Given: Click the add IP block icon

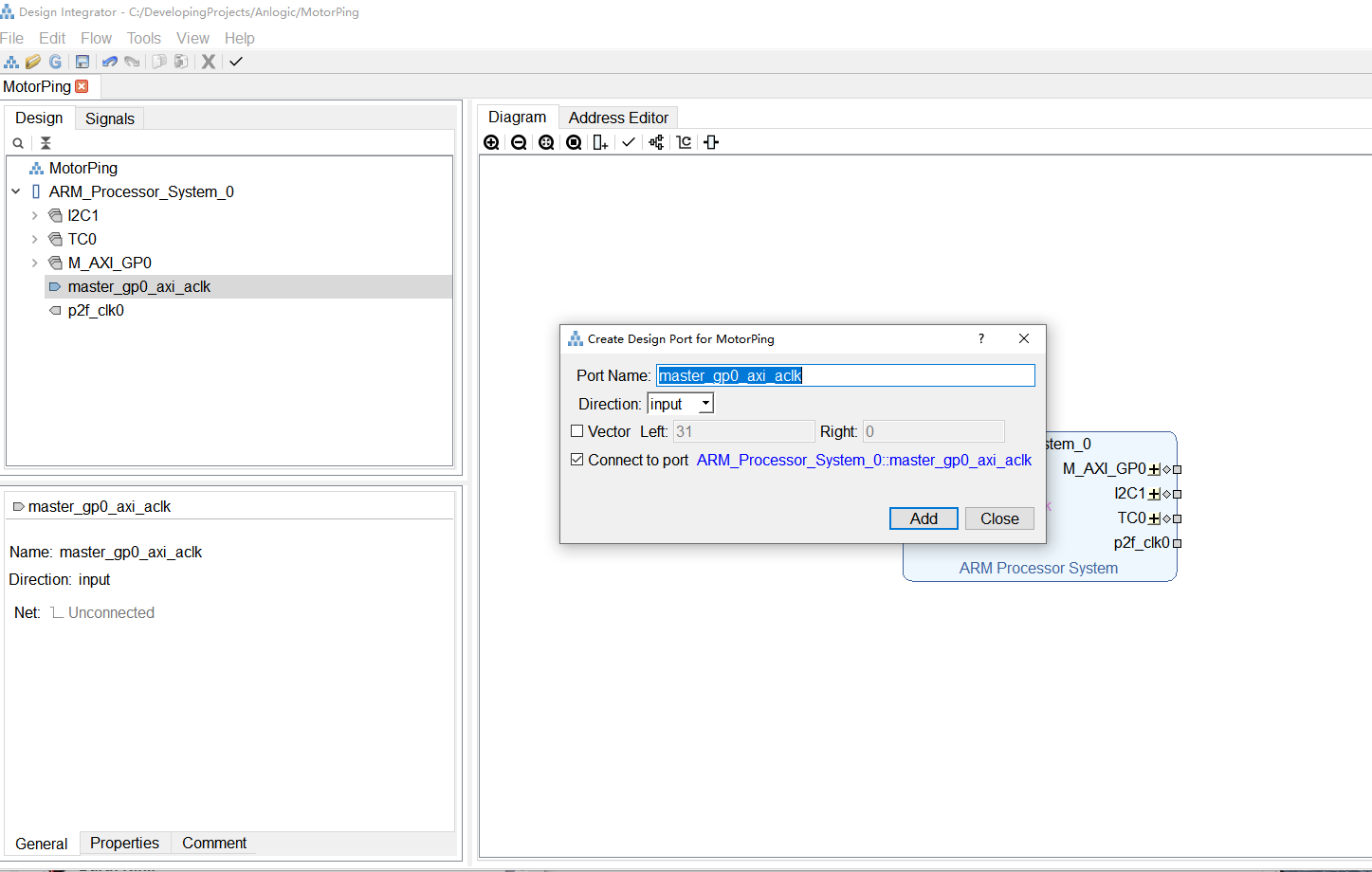Looking at the screenshot, I should point(600,142).
